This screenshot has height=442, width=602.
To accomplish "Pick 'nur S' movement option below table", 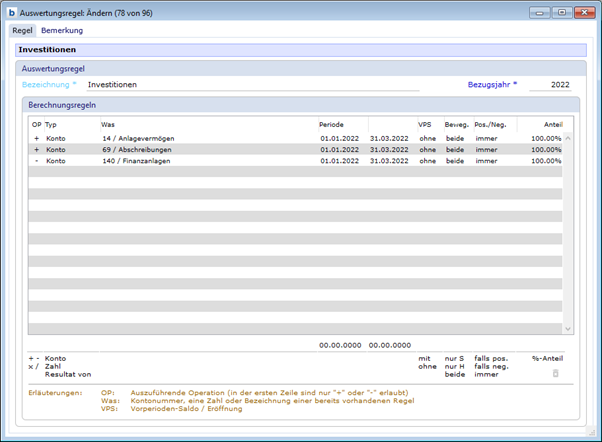I will pyautogui.click(x=456, y=357).
